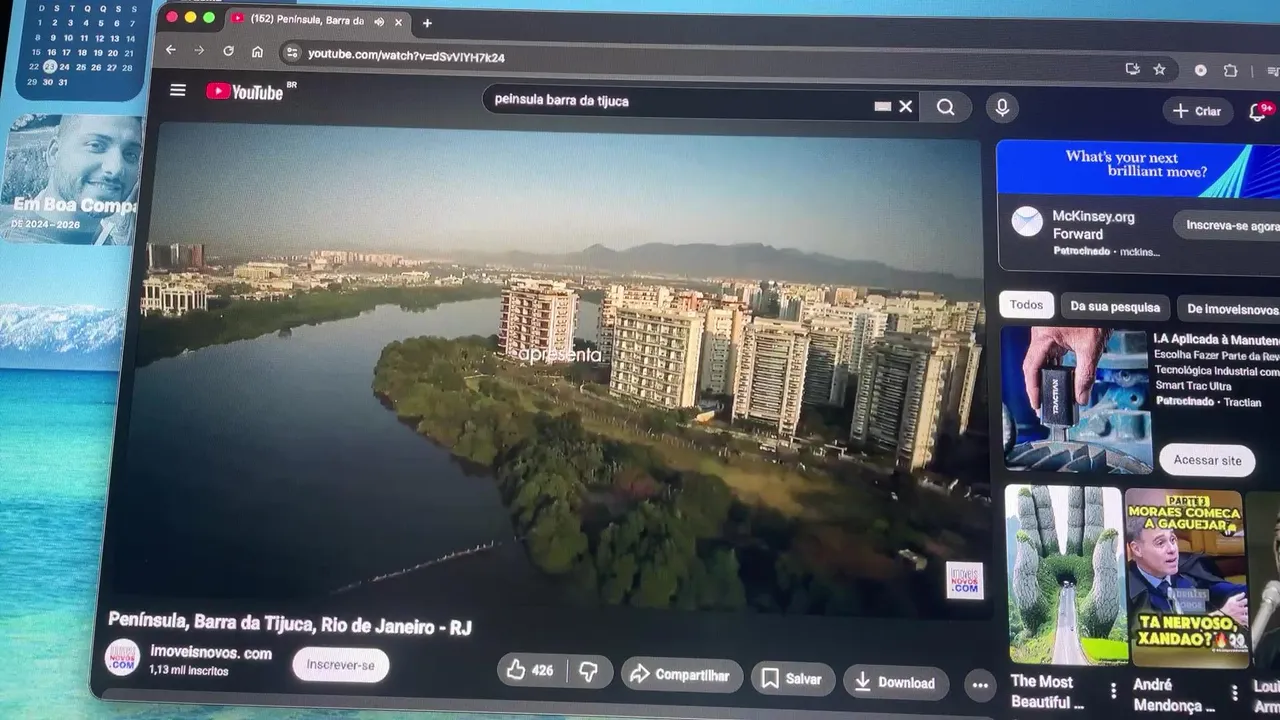Open the Chrome extensions puzzle icon

(x=1230, y=71)
